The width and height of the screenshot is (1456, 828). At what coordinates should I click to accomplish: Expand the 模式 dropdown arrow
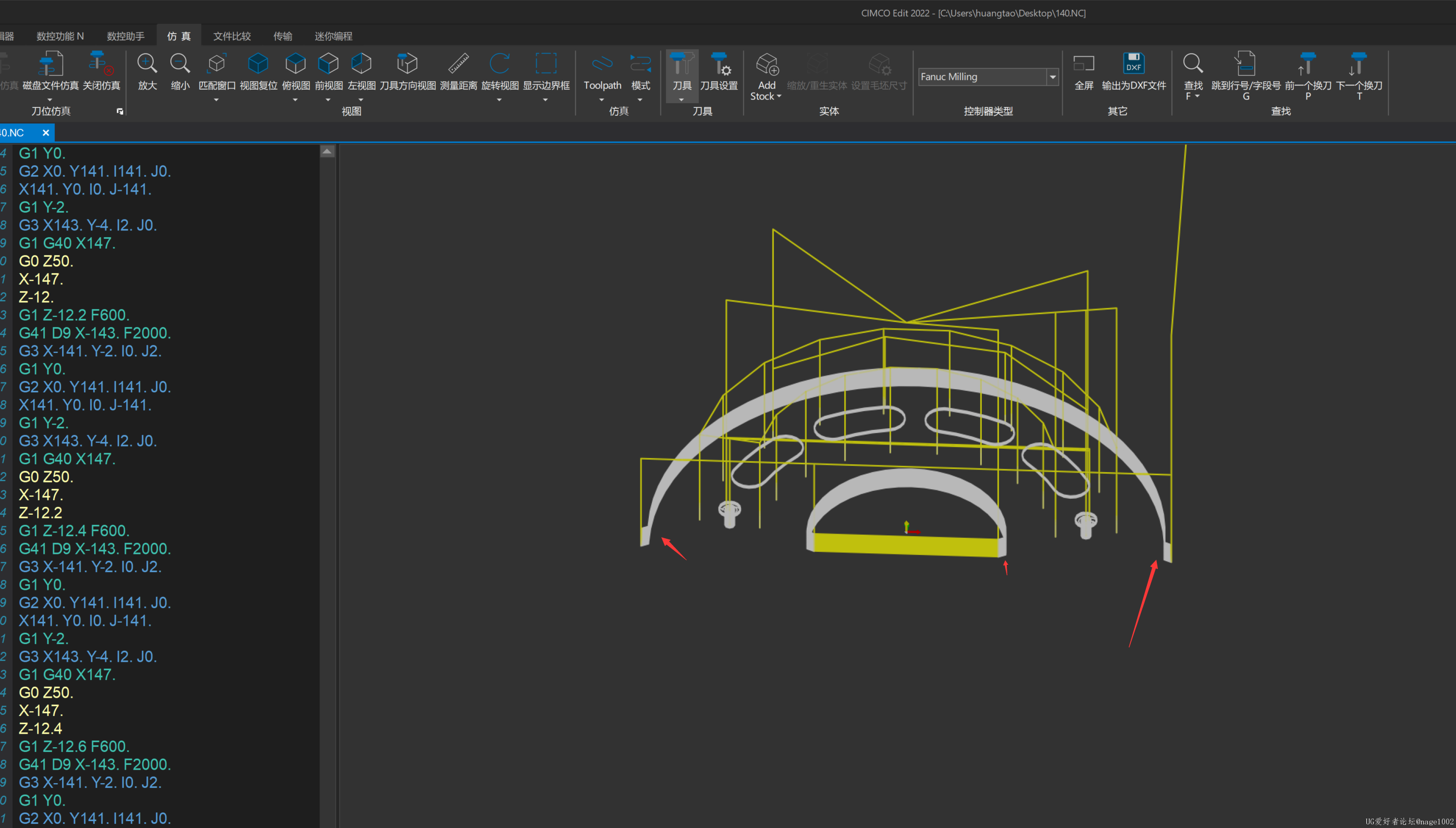tap(640, 100)
